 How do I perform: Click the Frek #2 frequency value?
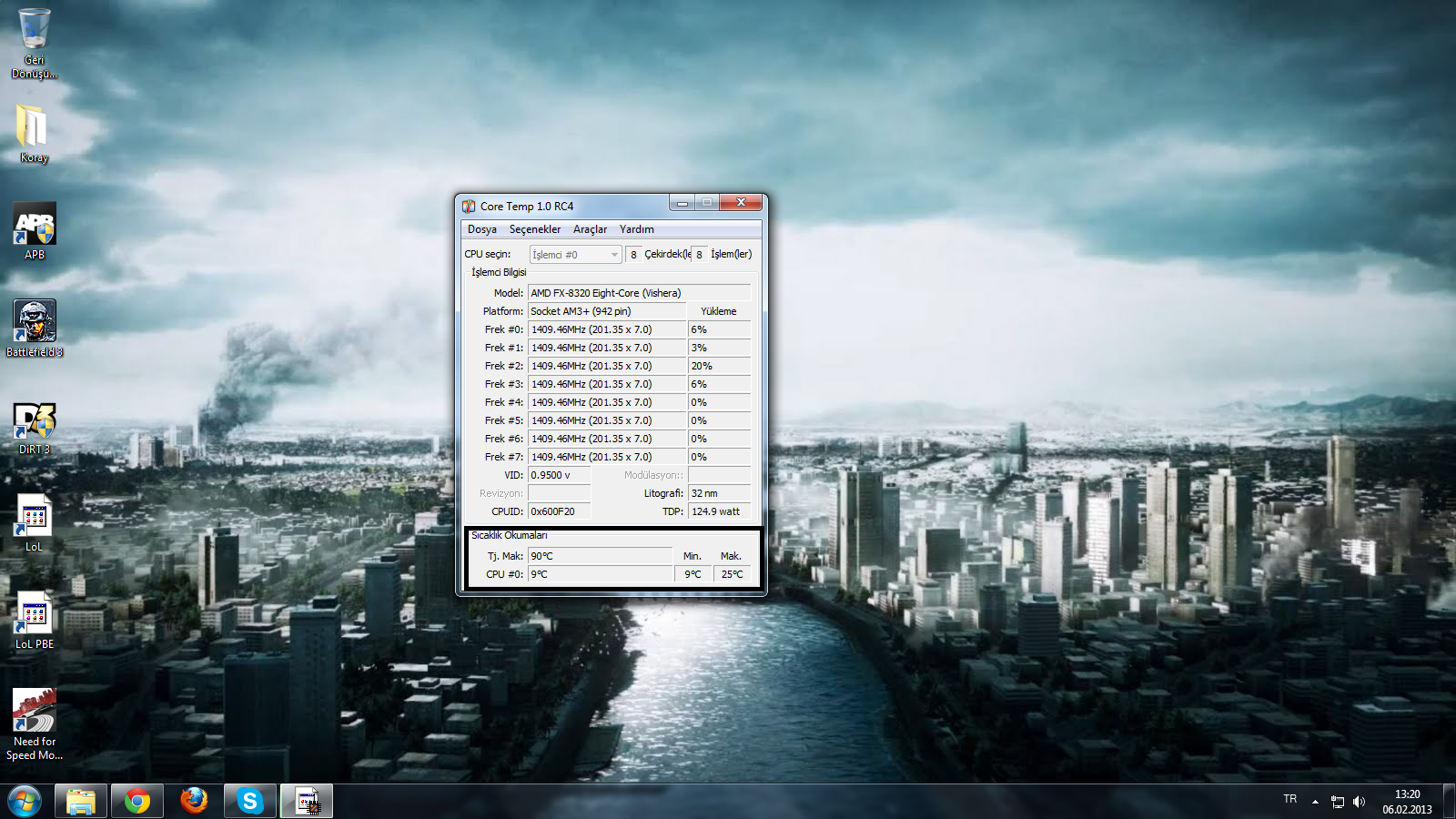[606, 366]
